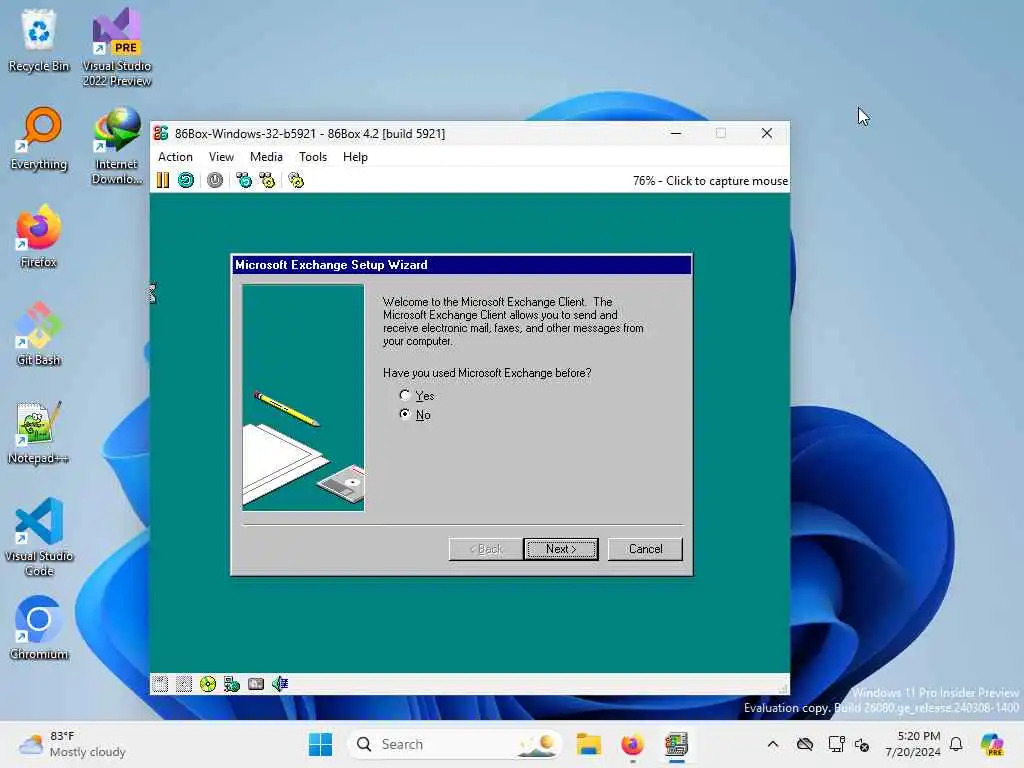
Task: Click the CD-ROM status bar icon
Action: tap(208, 684)
